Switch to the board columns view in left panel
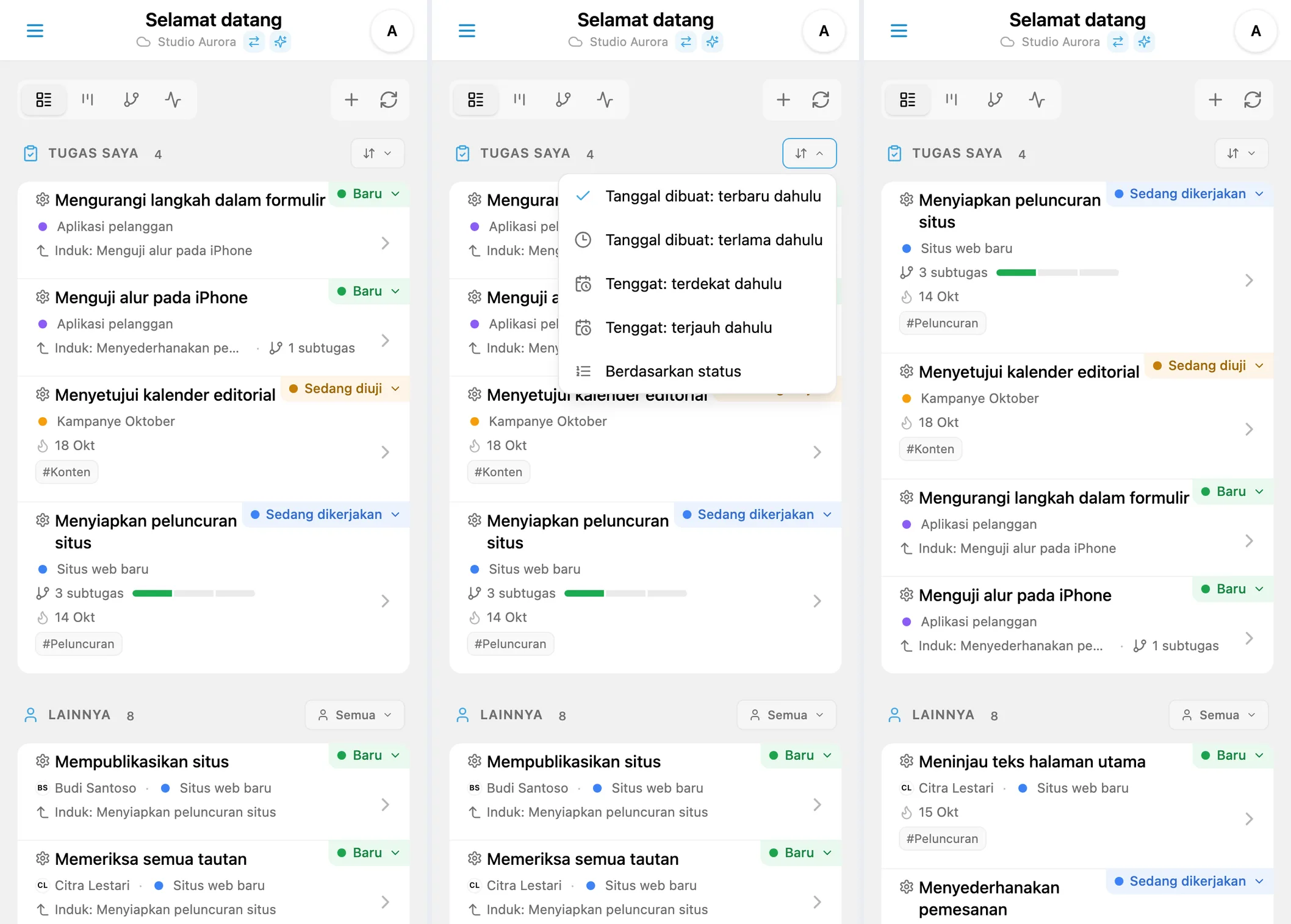The image size is (1291, 924). click(88, 99)
